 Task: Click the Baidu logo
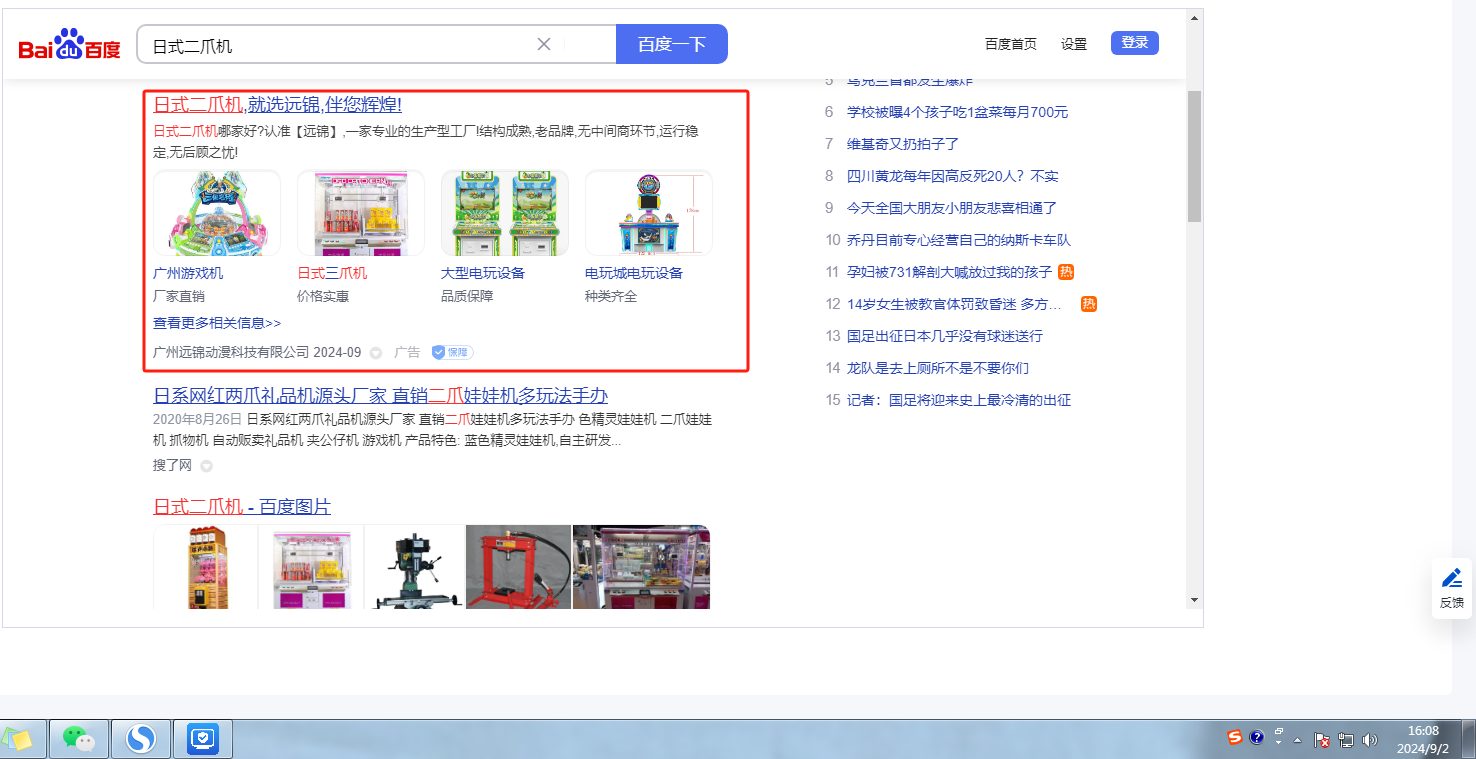point(69,45)
